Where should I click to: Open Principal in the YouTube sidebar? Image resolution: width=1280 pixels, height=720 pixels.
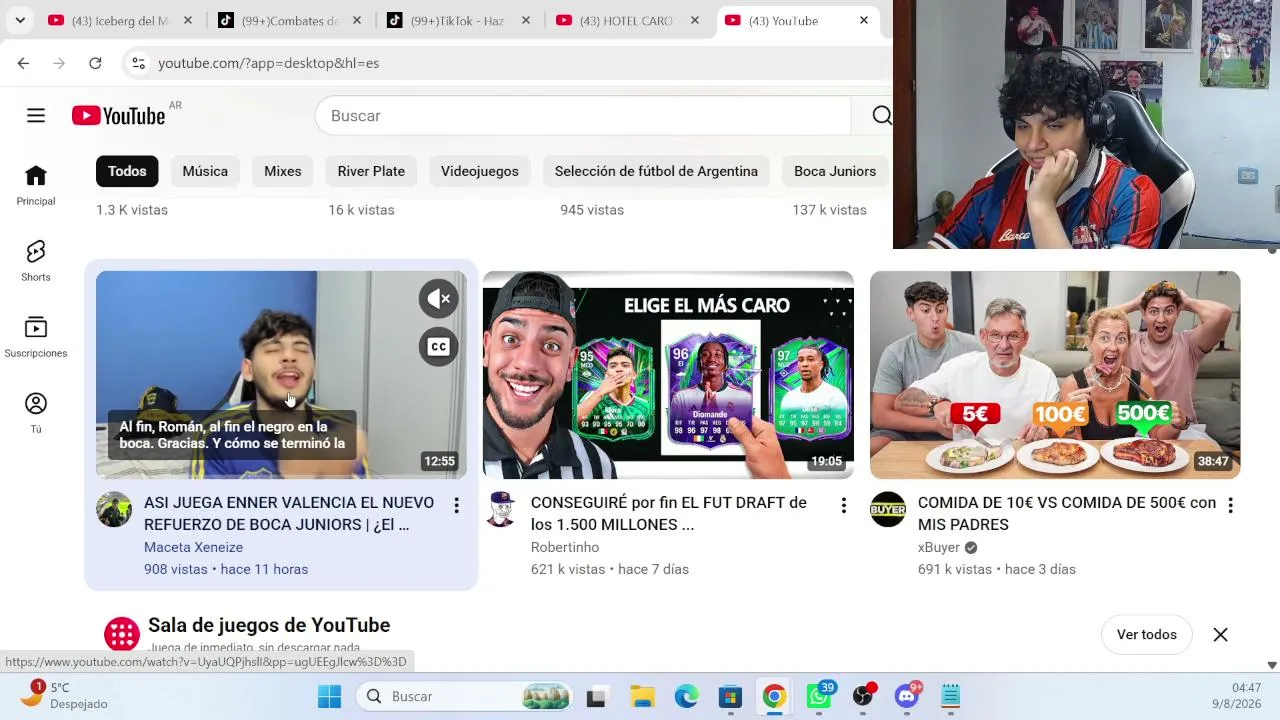[x=36, y=186]
